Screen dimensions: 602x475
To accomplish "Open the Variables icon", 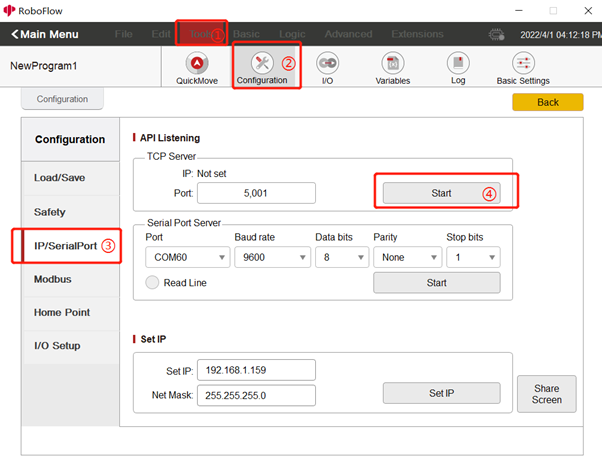I will [x=392, y=64].
